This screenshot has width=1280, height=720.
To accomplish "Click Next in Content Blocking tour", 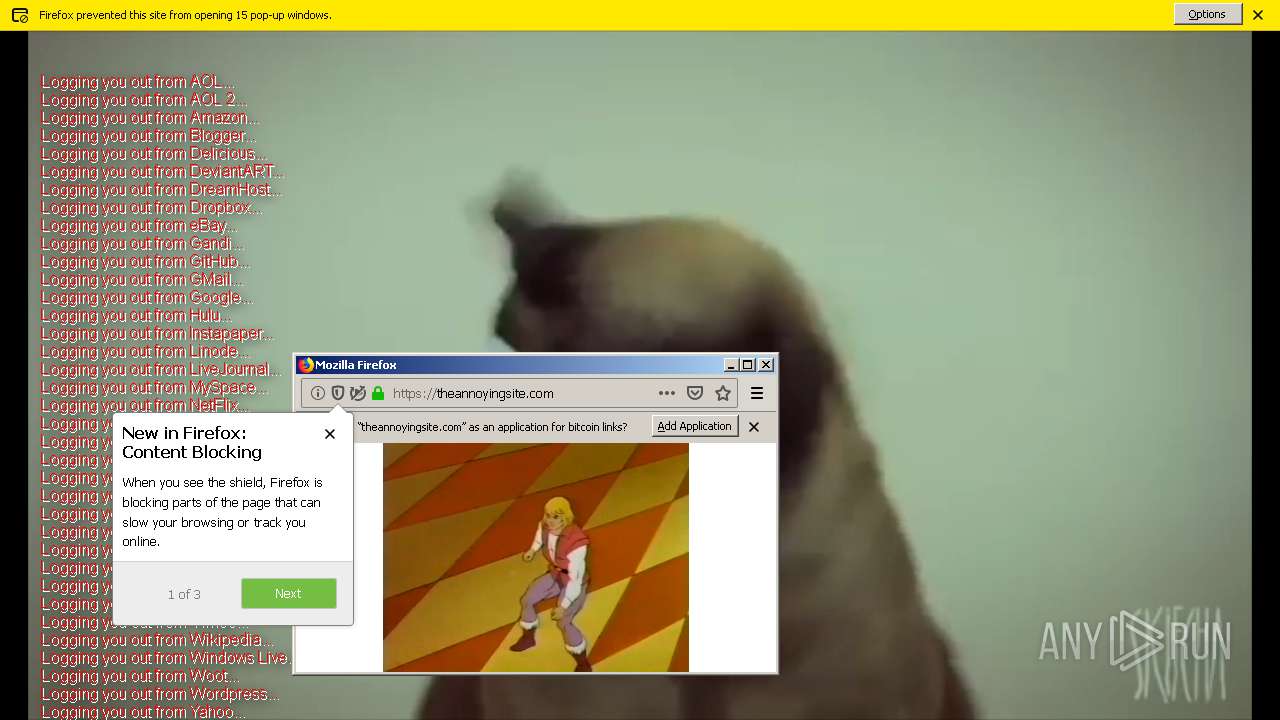I will (289, 593).
